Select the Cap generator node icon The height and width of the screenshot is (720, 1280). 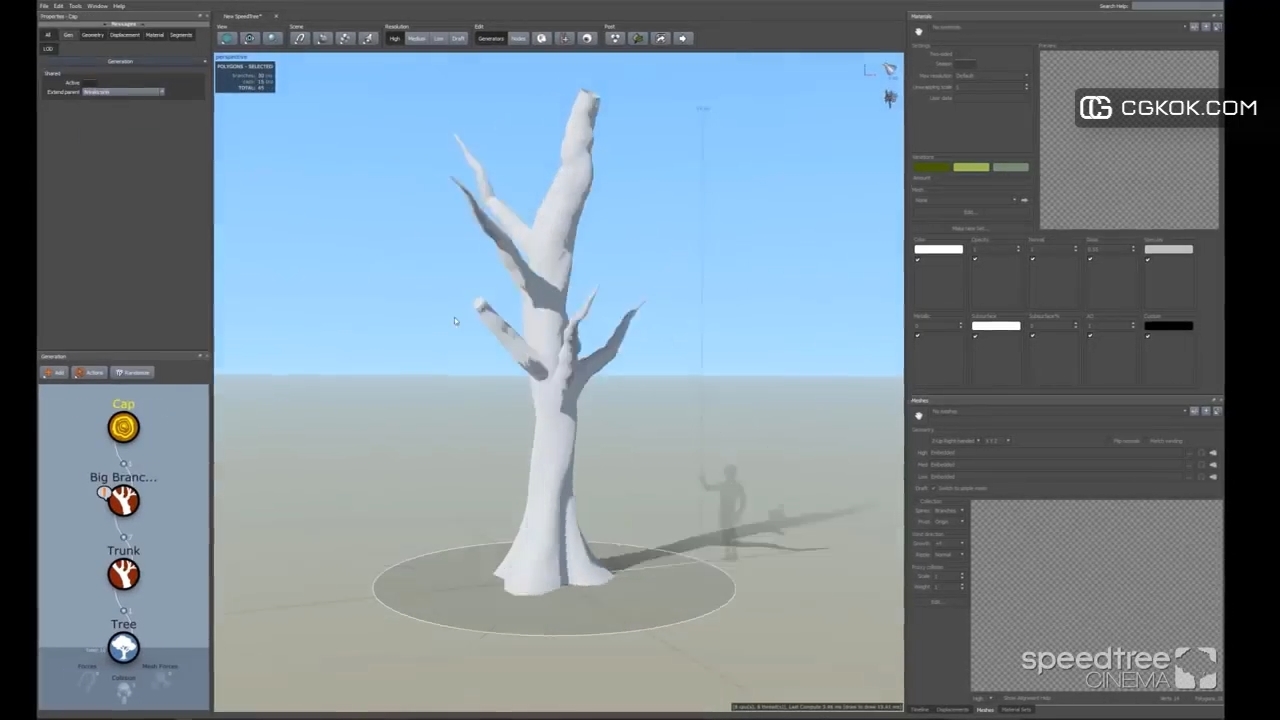pos(123,428)
